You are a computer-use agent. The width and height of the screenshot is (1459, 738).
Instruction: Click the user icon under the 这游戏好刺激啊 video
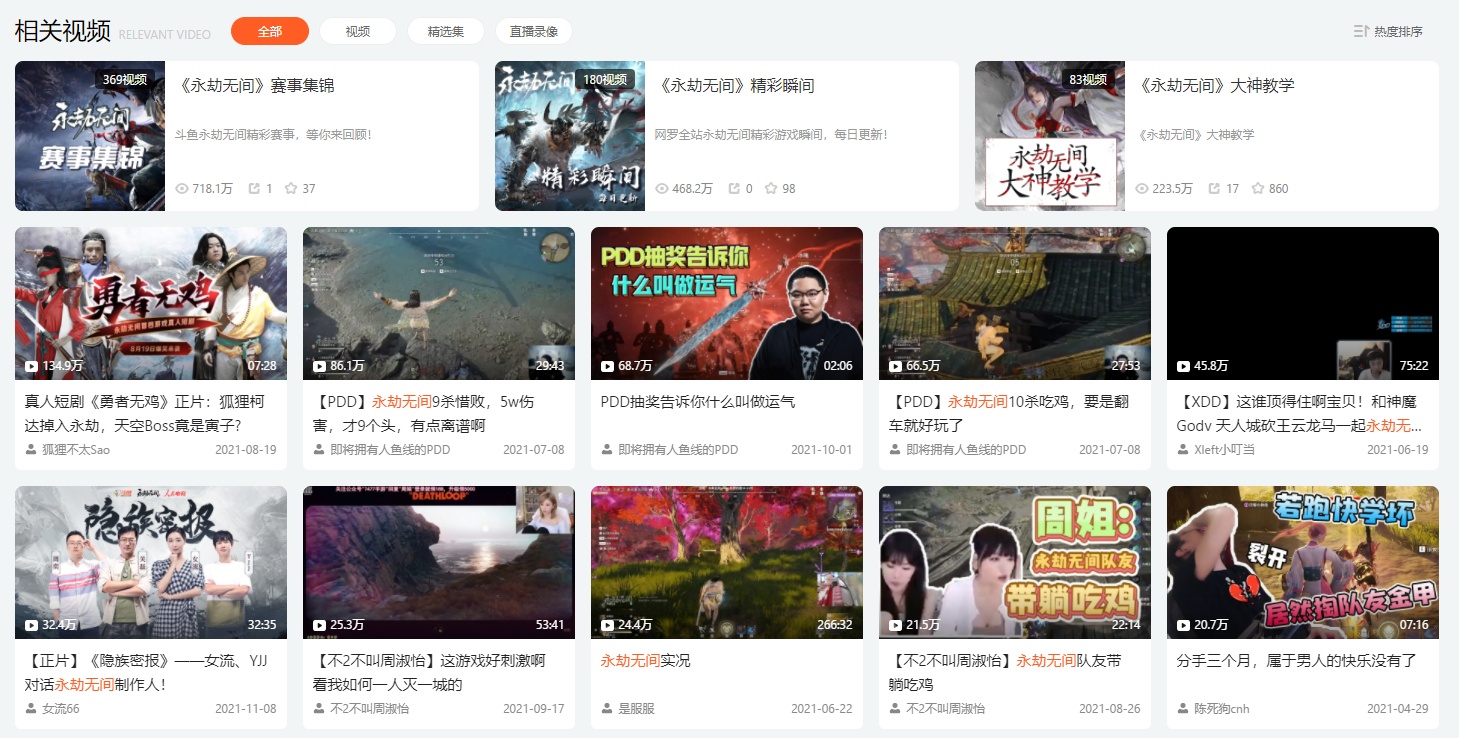(x=320, y=708)
